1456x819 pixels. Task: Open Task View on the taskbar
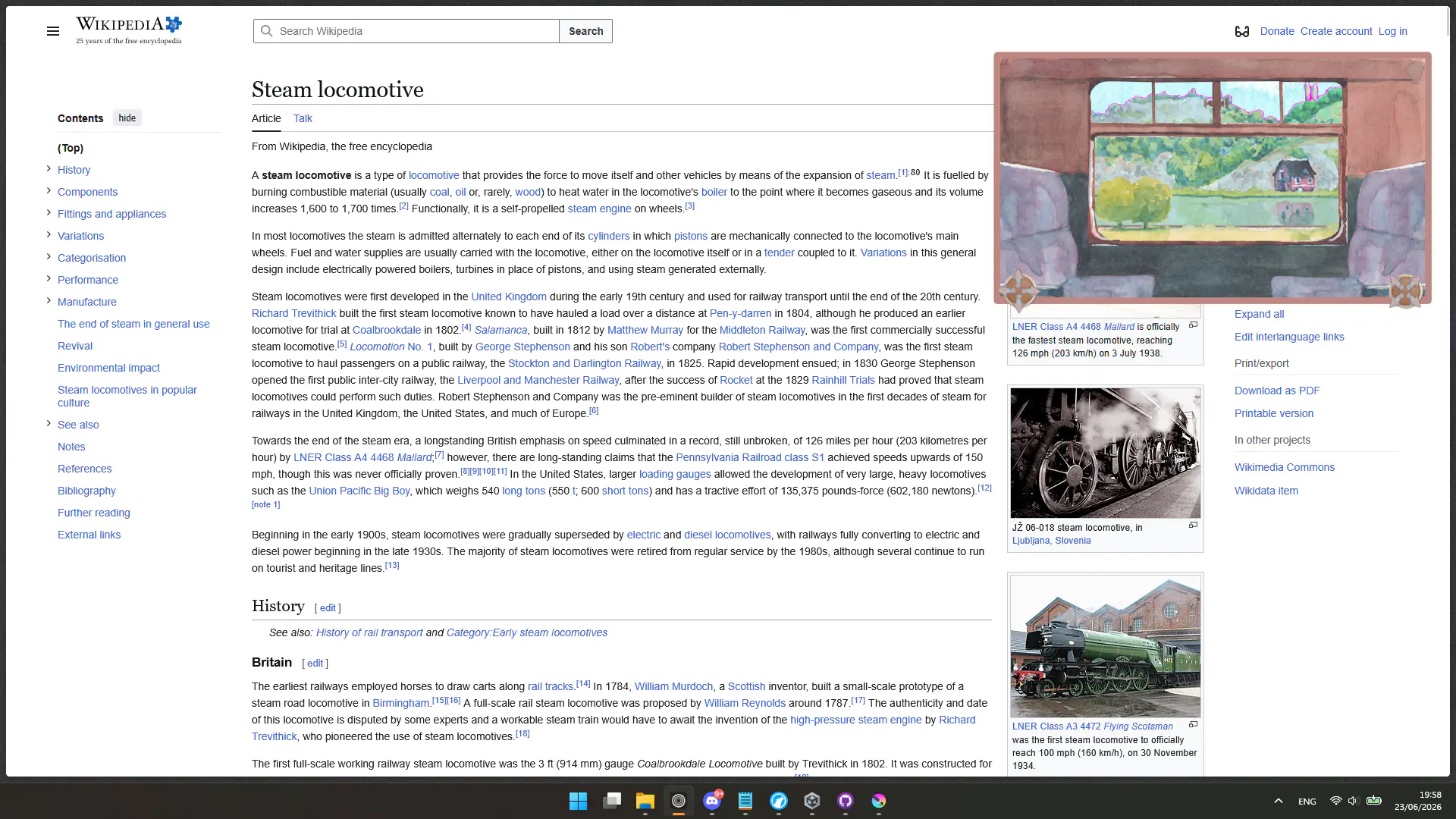[611, 801]
